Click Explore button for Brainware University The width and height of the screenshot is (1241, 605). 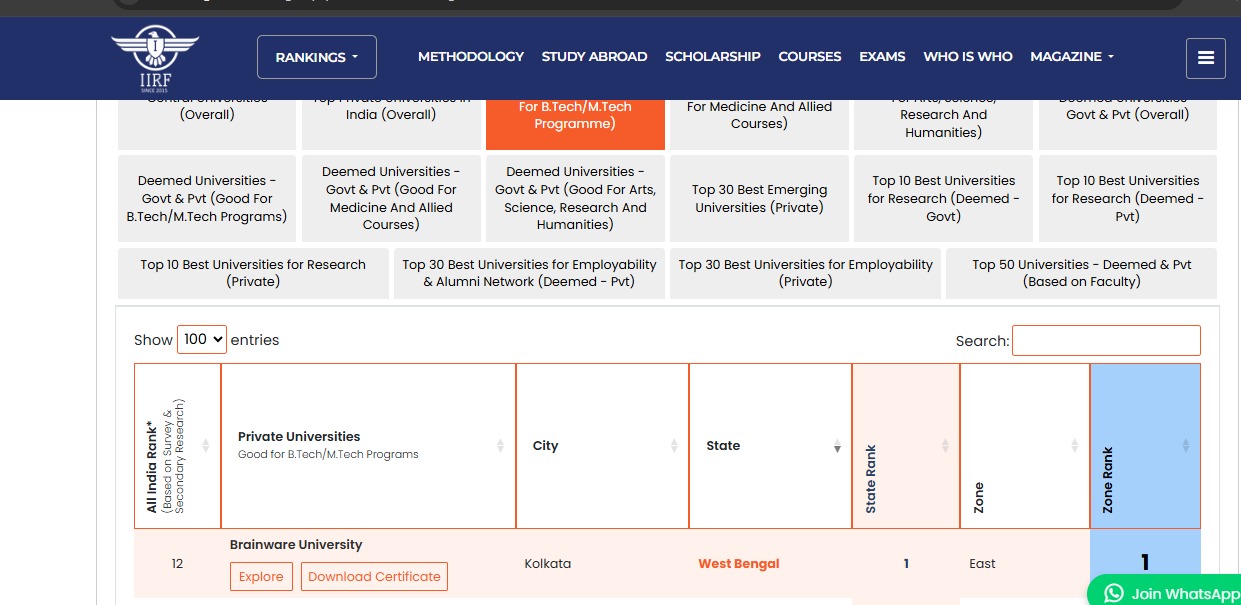click(x=261, y=577)
